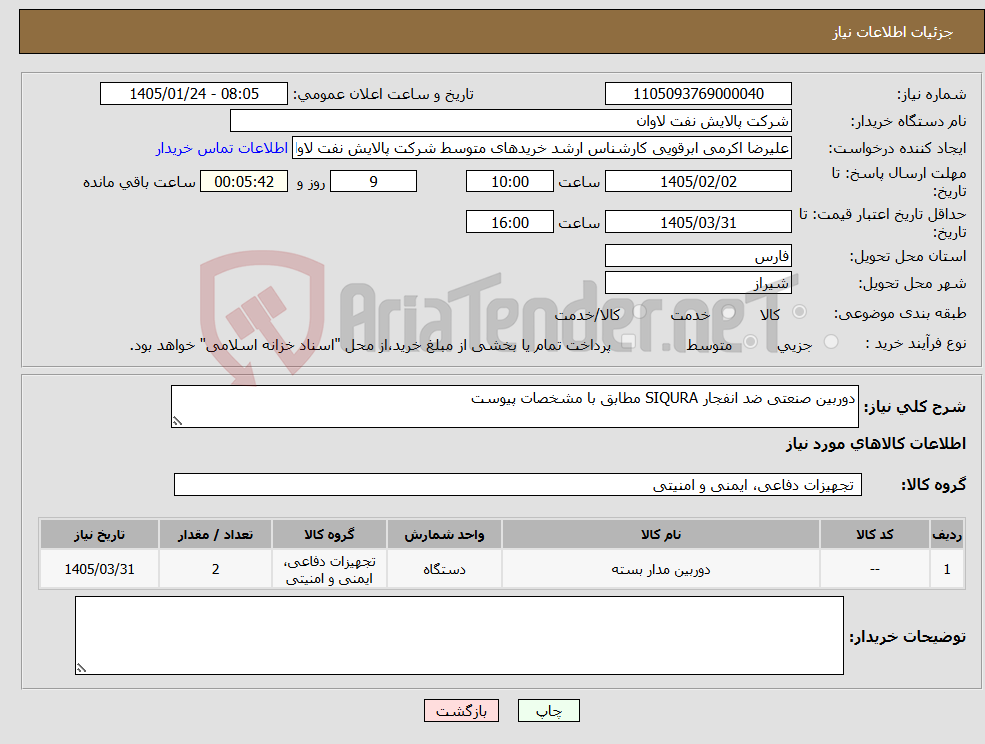The image size is (985, 744).
Task: Click the price validity date 1405/03/31 field
Action: pos(698,222)
